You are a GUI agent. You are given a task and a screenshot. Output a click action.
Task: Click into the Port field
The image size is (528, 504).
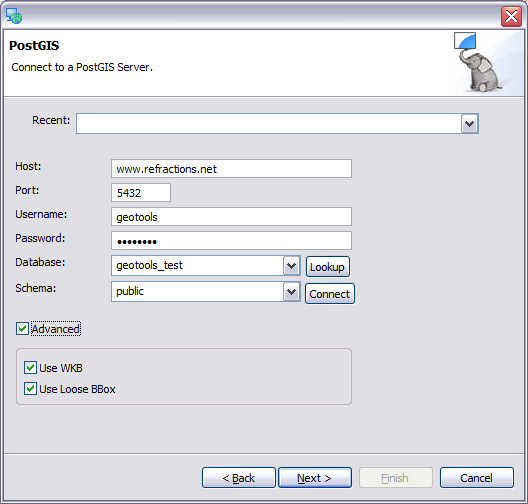coord(141,193)
